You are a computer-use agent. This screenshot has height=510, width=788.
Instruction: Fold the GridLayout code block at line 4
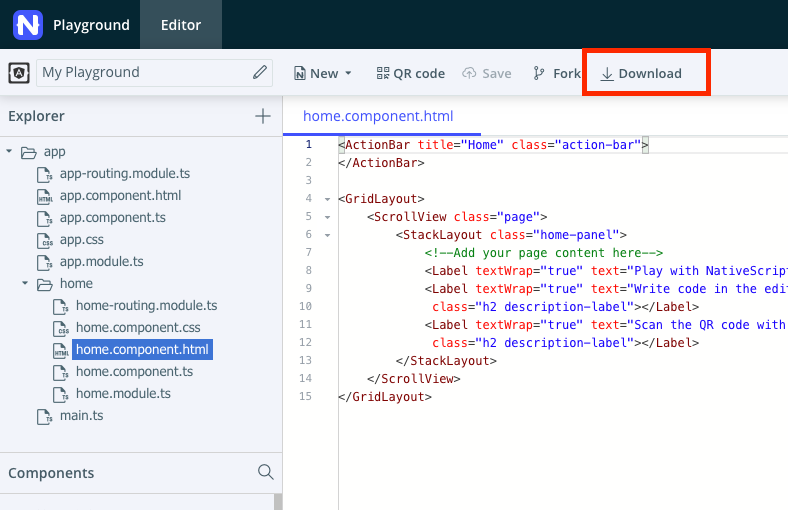point(327,199)
